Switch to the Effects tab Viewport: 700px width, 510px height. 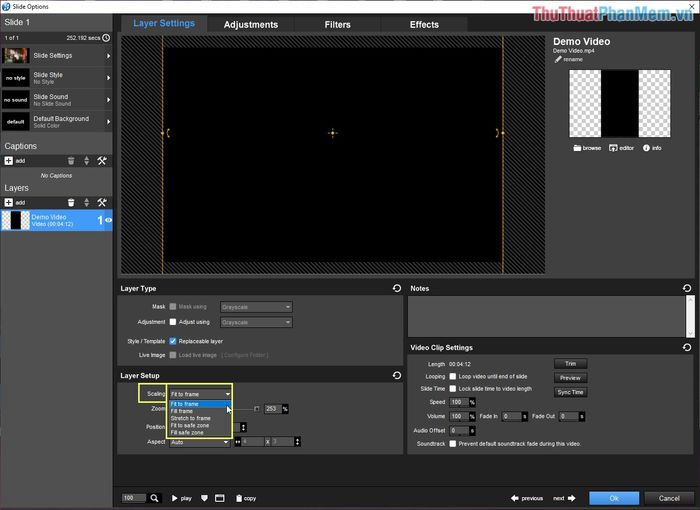point(424,25)
